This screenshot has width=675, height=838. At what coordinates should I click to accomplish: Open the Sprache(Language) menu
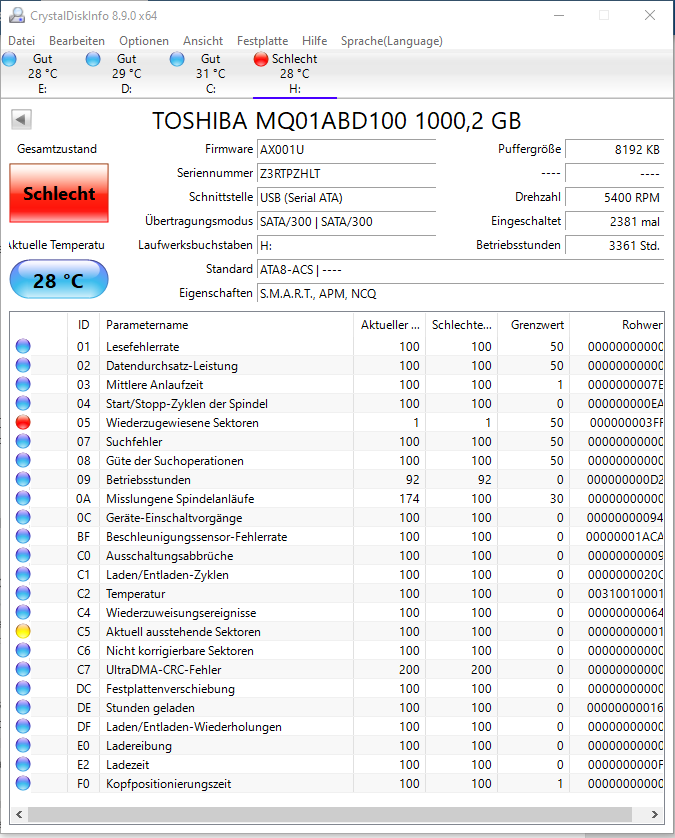tap(392, 41)
